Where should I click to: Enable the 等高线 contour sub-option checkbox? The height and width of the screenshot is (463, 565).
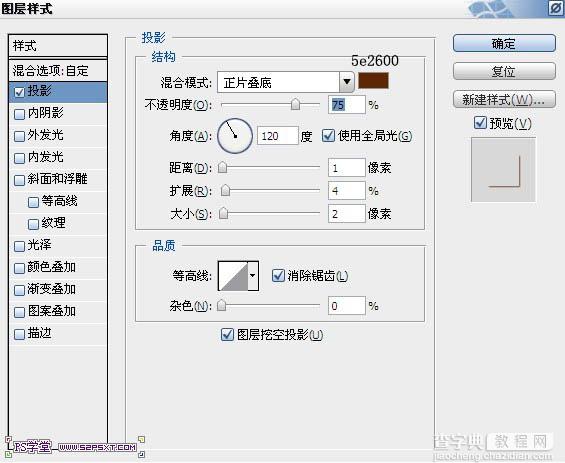34,202
